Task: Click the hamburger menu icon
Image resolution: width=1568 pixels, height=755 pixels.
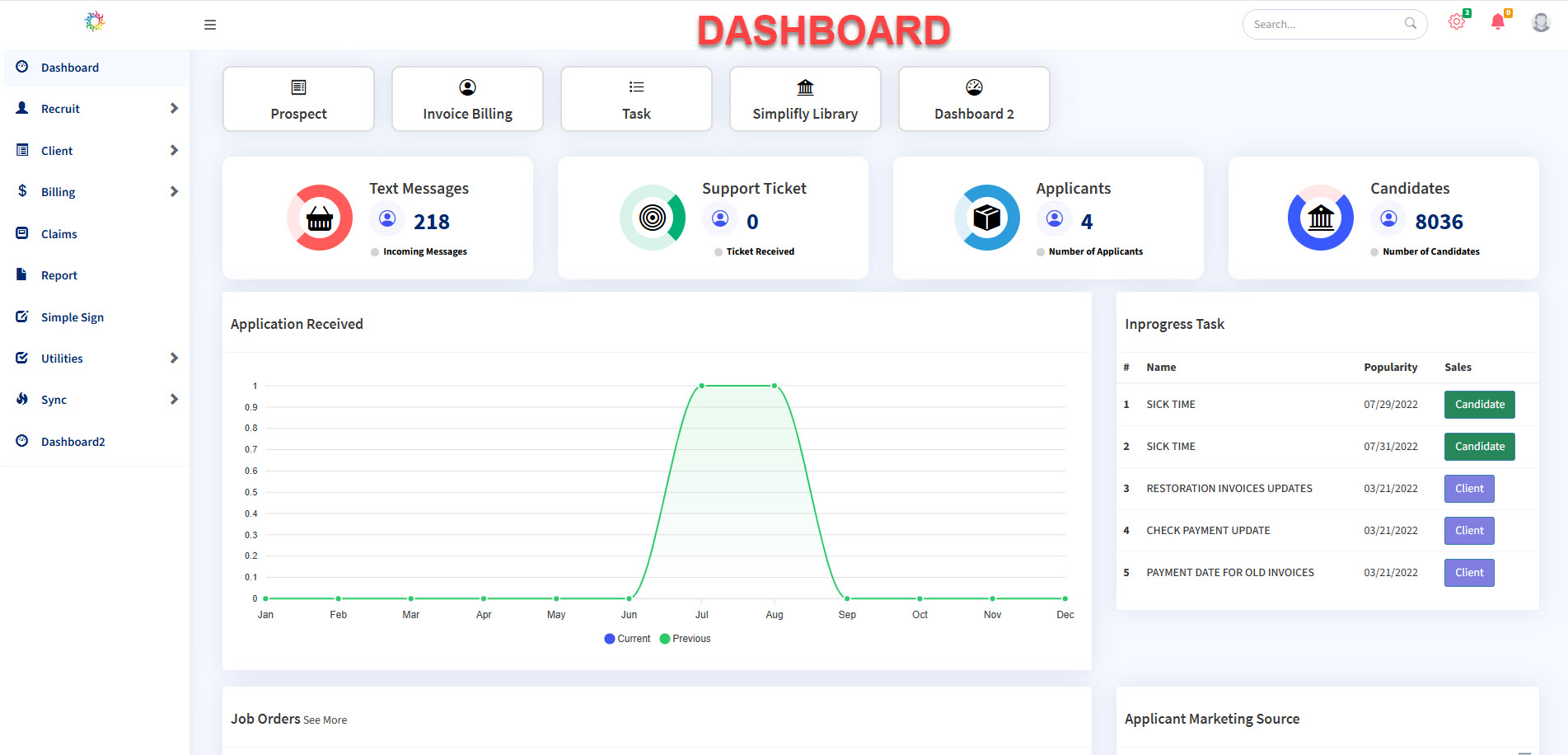Action: 210,25
